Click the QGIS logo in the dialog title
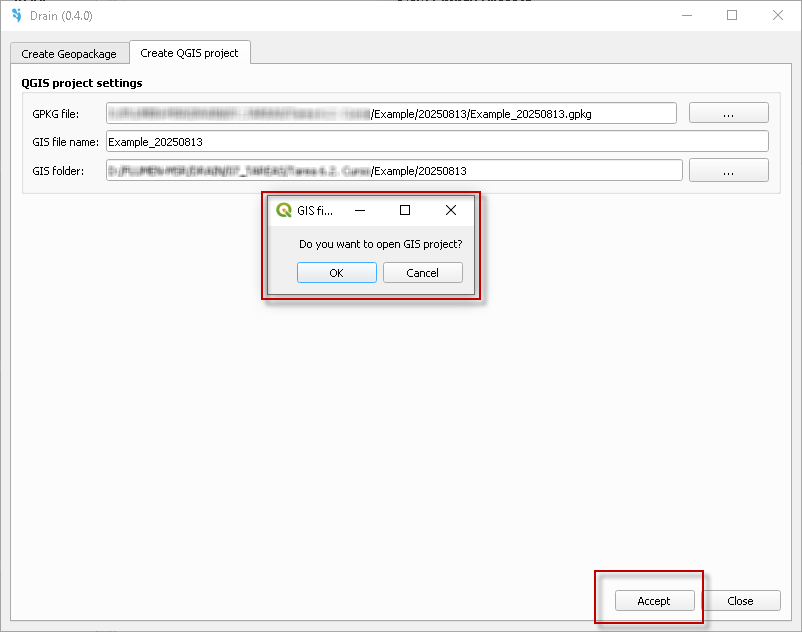The height and width of the screenshot is (632, 802). (283, 210)
